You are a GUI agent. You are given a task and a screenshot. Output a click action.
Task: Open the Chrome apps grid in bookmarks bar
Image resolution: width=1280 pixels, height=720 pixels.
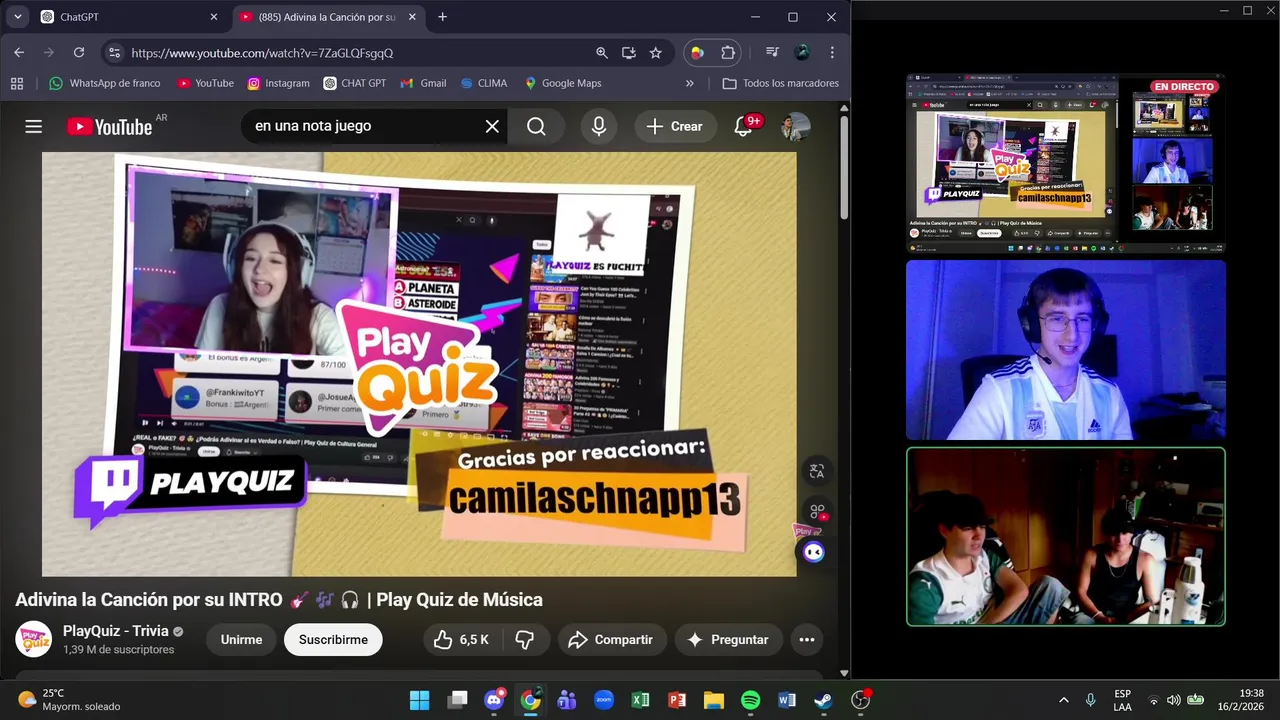pyautogui.click(x=17, y=83)
